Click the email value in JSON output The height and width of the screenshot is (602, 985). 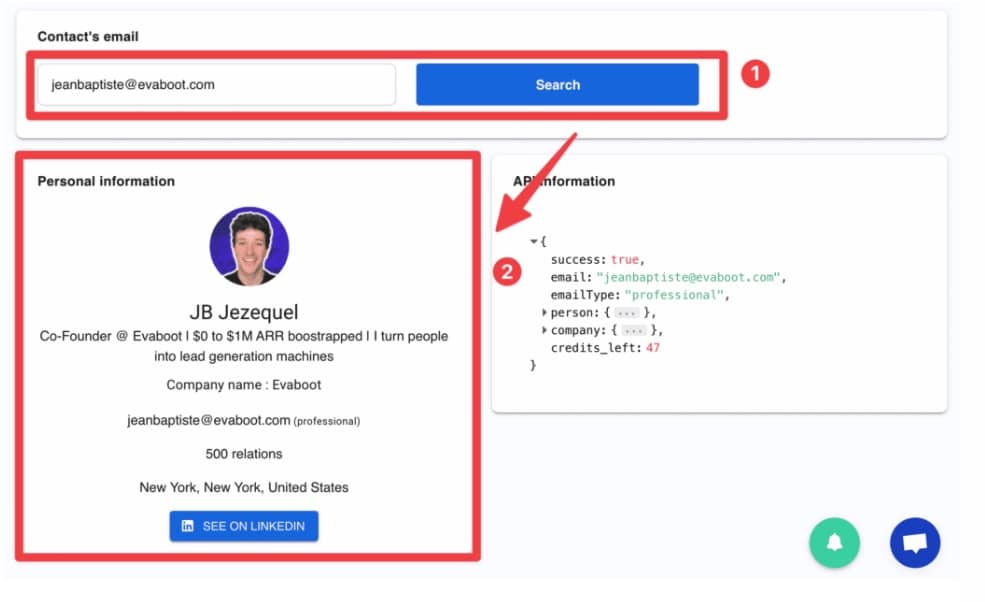point(688,277)
